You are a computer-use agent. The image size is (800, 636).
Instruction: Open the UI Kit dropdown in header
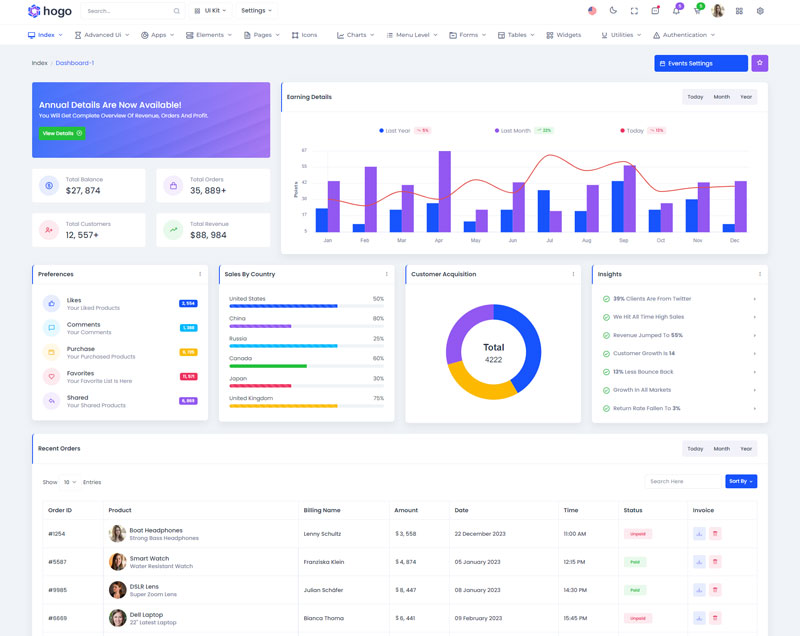(211, 11)
